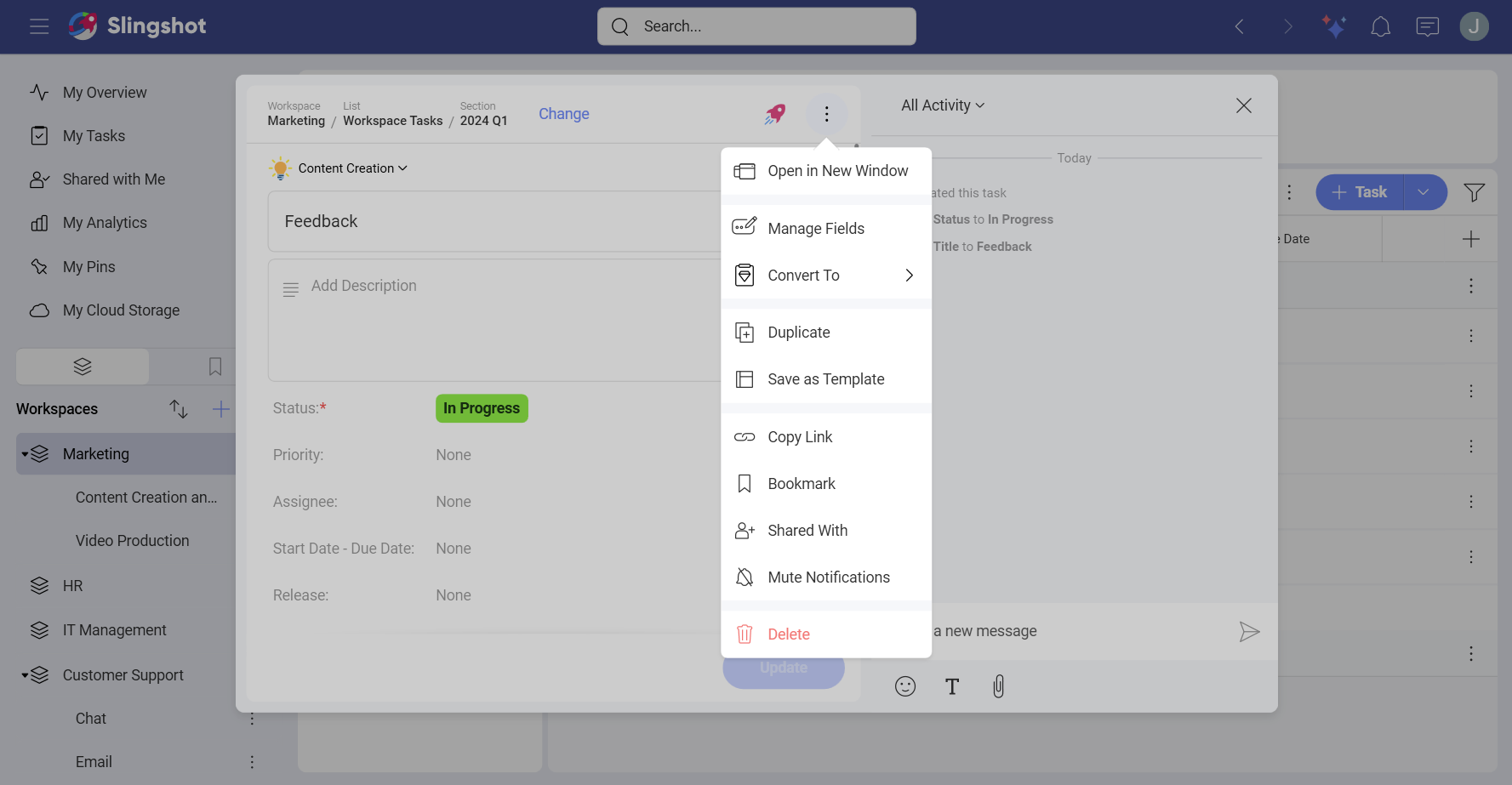Viewport: 1512px width, 785px height.
Task: Open Shared with Me
Action: click(x=113, y=179)
